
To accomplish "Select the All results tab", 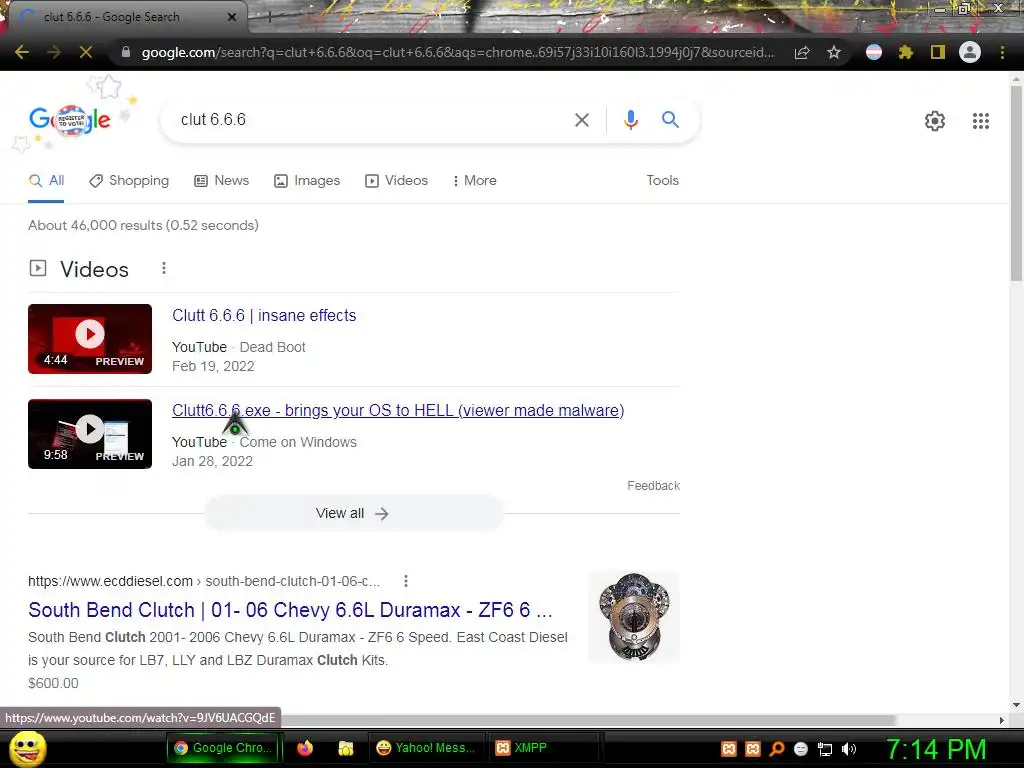I will coord(46,180).
